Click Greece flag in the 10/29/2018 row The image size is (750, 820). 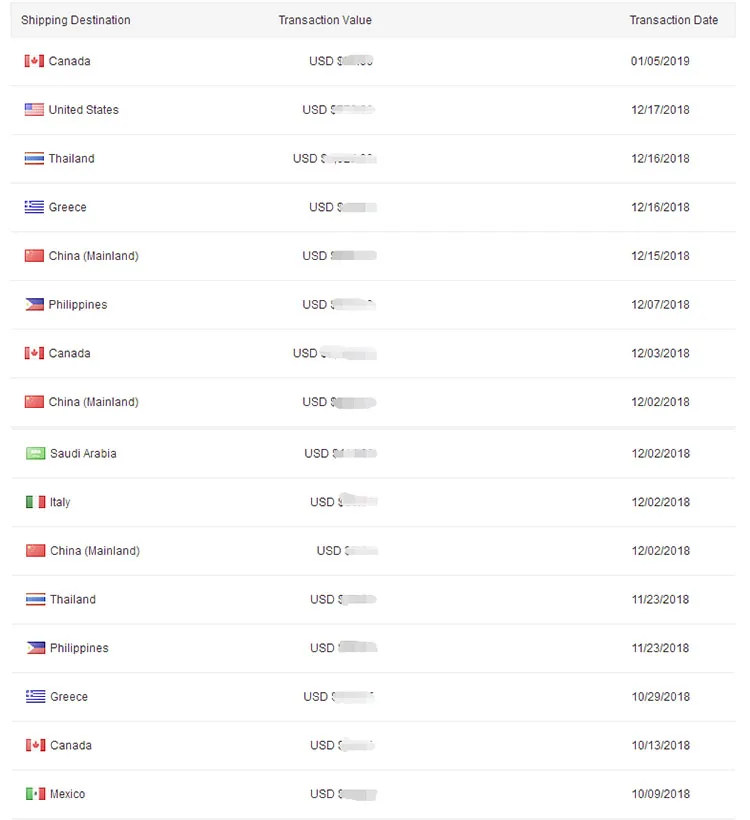click(35, 697)
